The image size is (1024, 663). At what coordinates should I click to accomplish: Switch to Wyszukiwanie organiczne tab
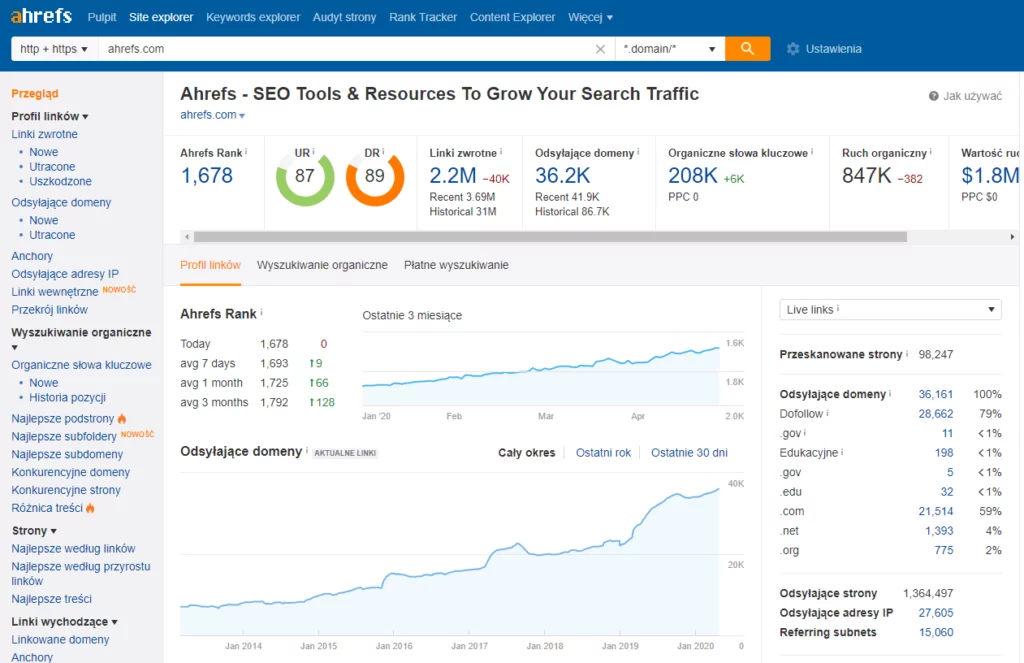point(322,265)
